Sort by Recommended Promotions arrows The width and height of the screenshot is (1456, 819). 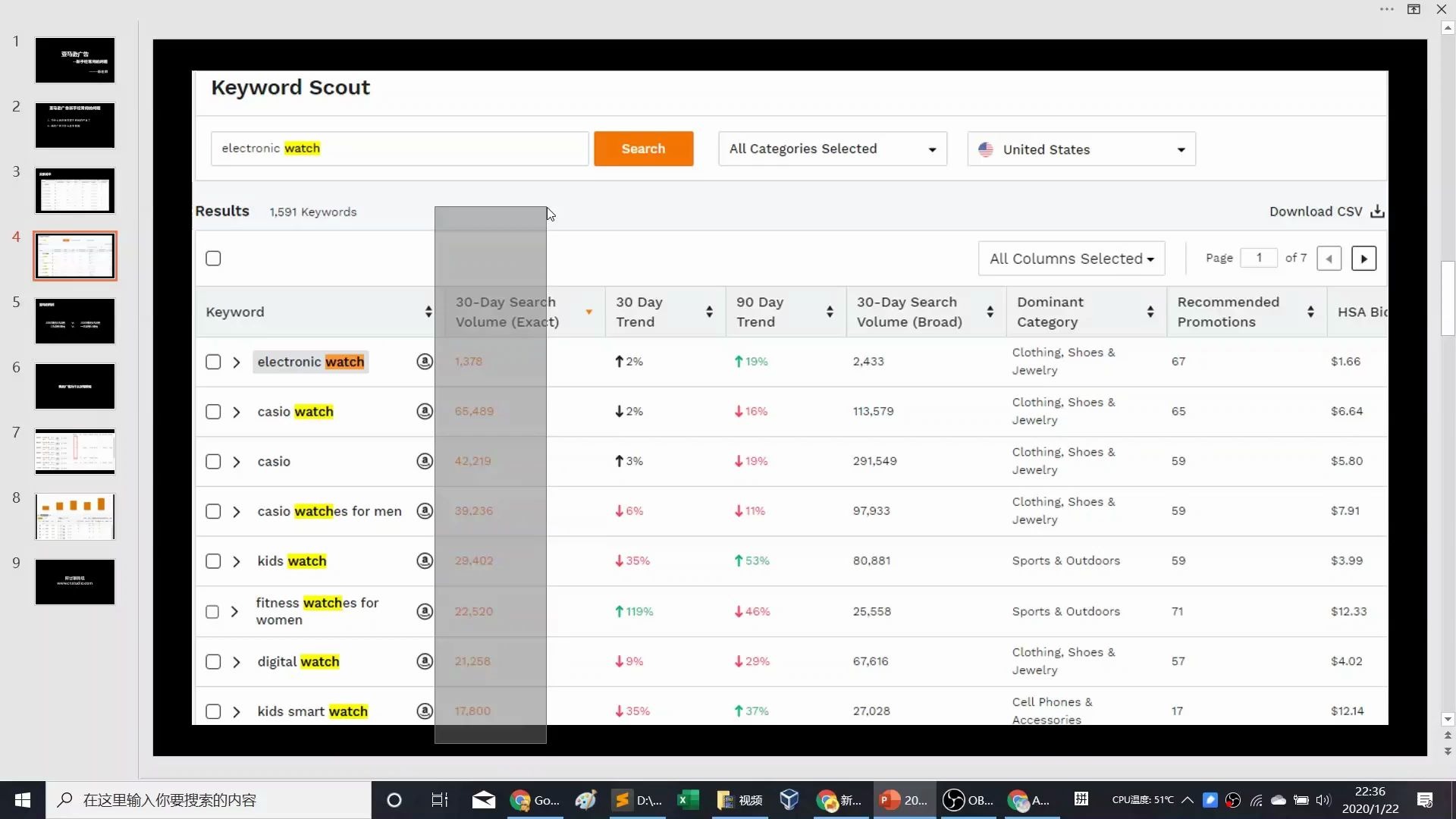click(x=1310, y=312)
